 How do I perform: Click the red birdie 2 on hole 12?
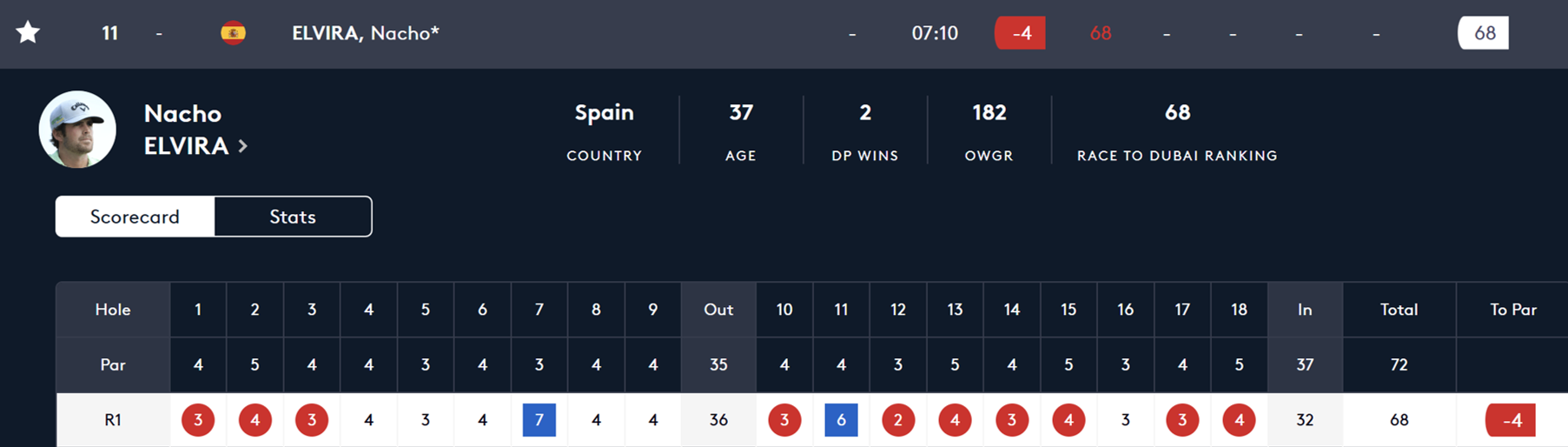click(897, 420)
